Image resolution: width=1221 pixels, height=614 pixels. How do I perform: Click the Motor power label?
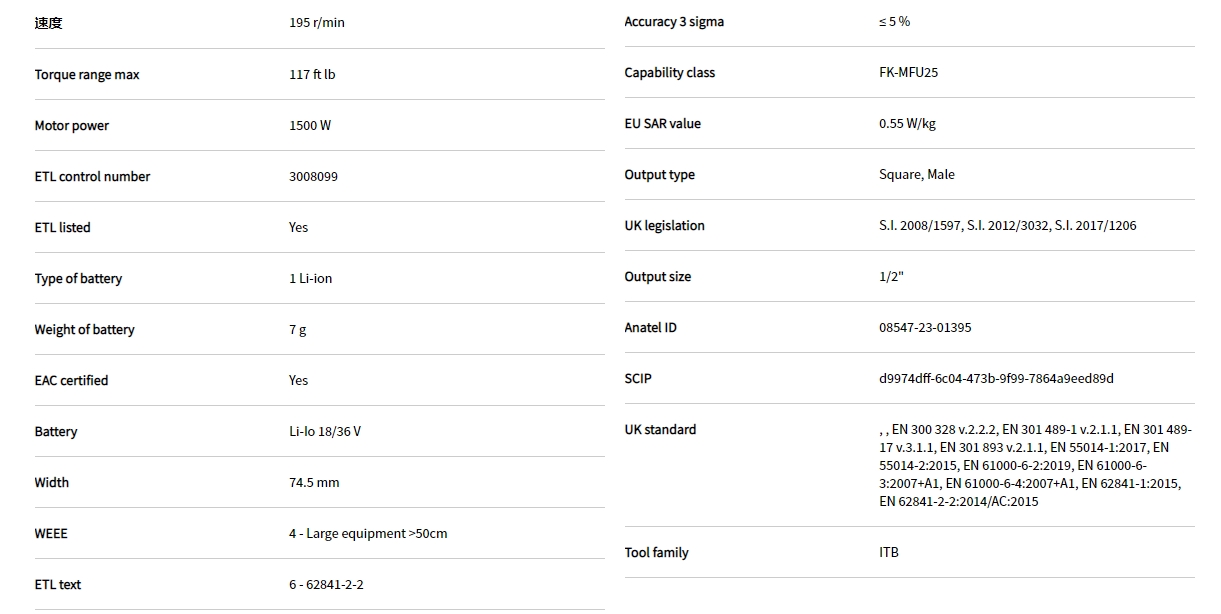click(72, 126)
